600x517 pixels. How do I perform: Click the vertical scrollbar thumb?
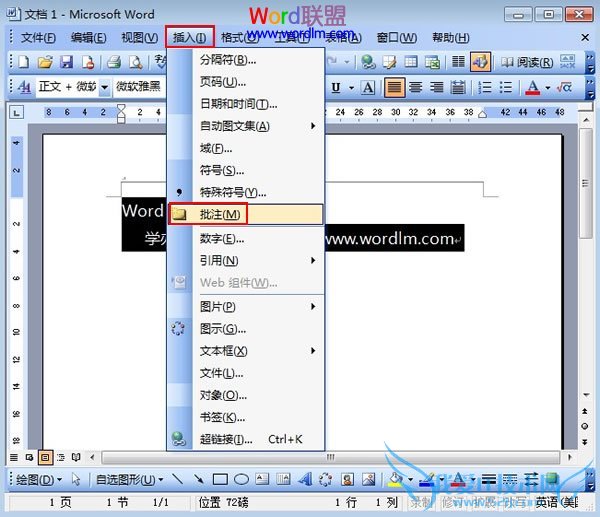[x=585, y=184]
